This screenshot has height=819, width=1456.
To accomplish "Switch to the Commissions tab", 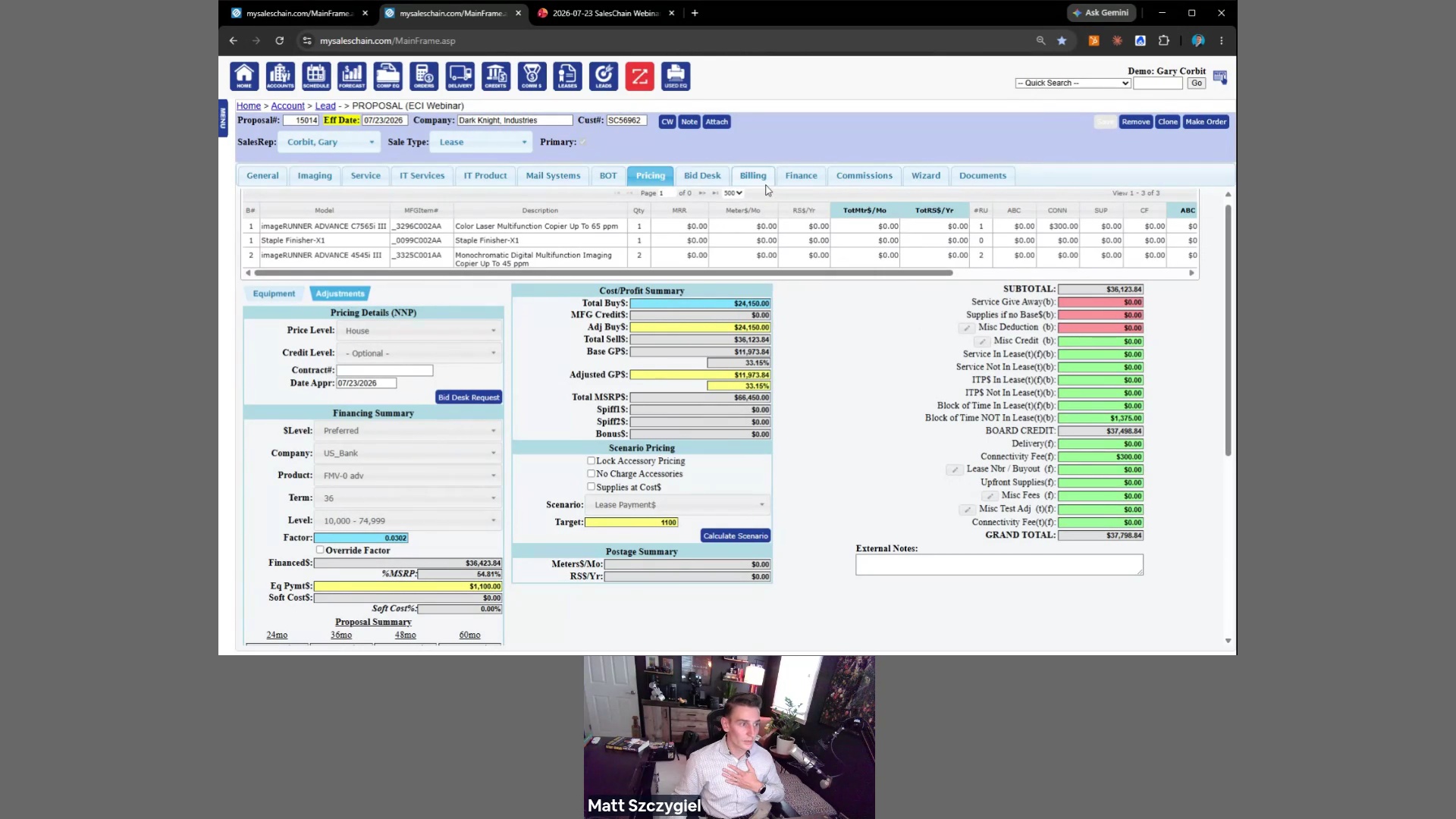I will click(x=864, y=175).
